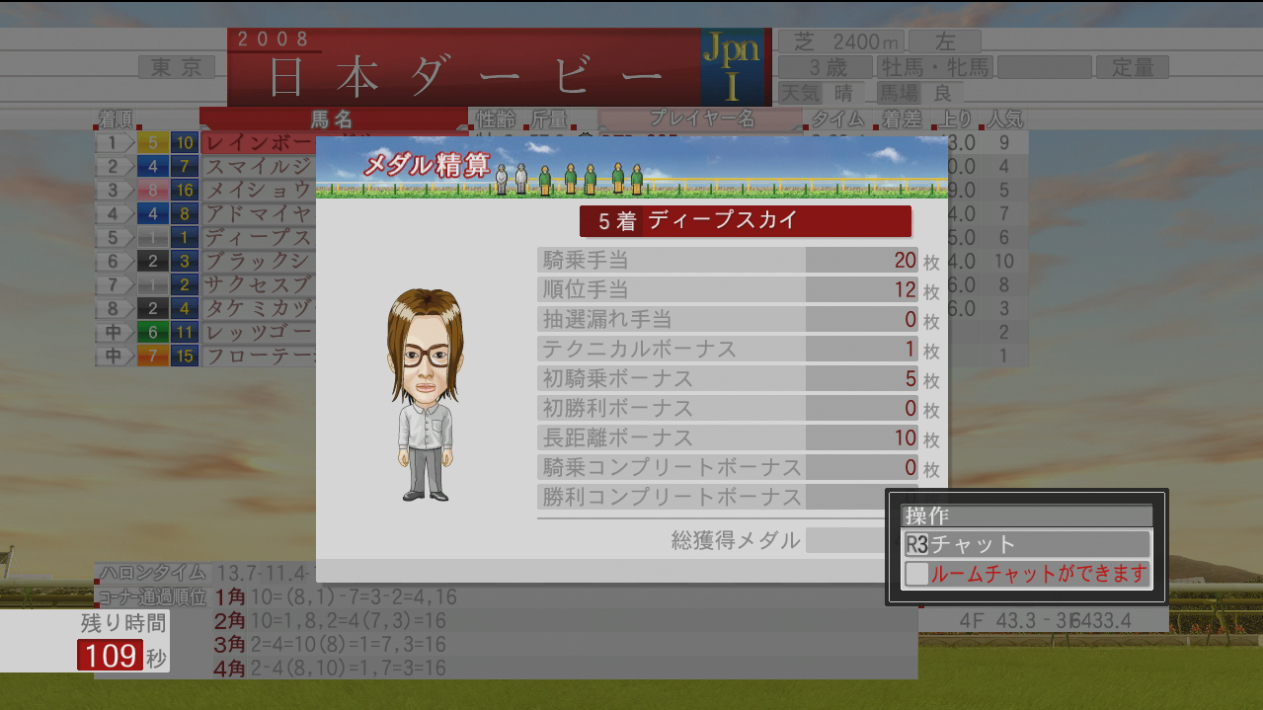Click the red 109 remaining seconds counter
The width and height of the screenshot is (1263, 710).
coord(111,656)
